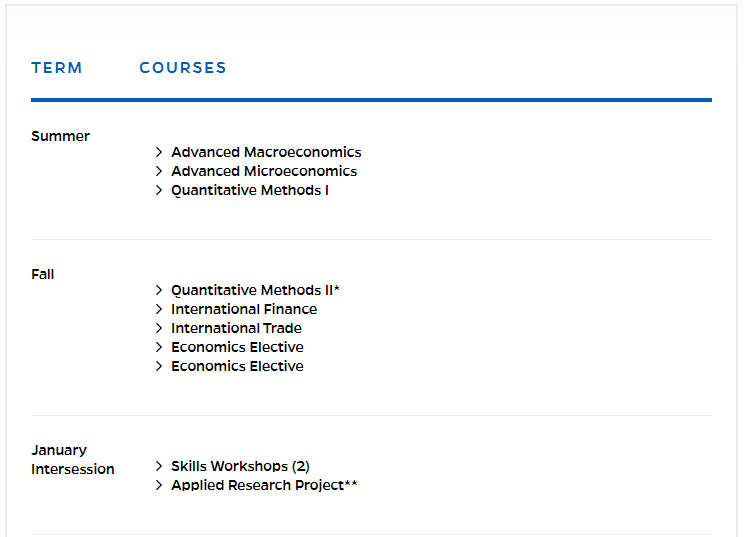Select the International Trade course

236,328
